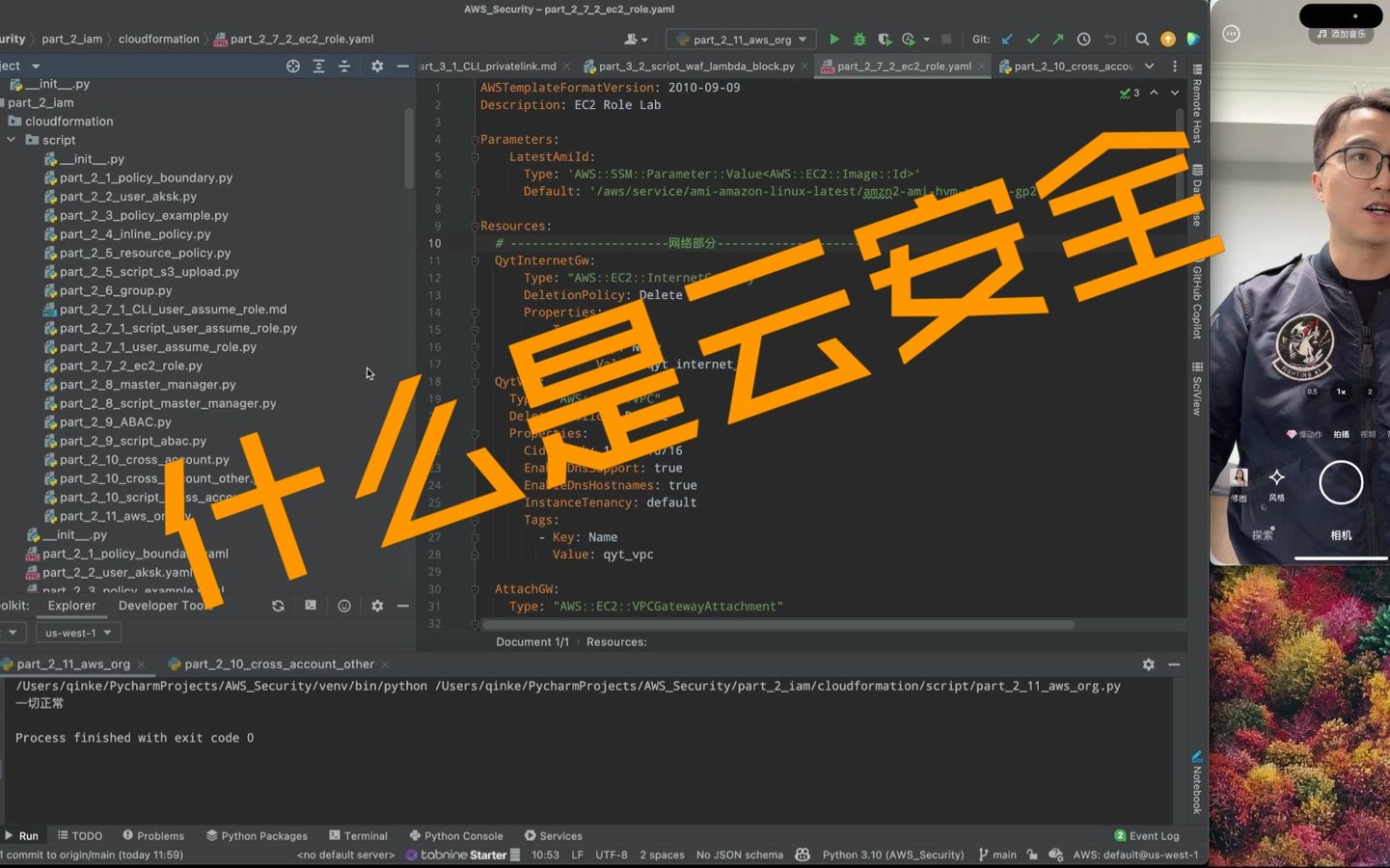Show hidden editor tabs chevron
The height and width of the screenshot is (868, 1390).
point(1149,66)
